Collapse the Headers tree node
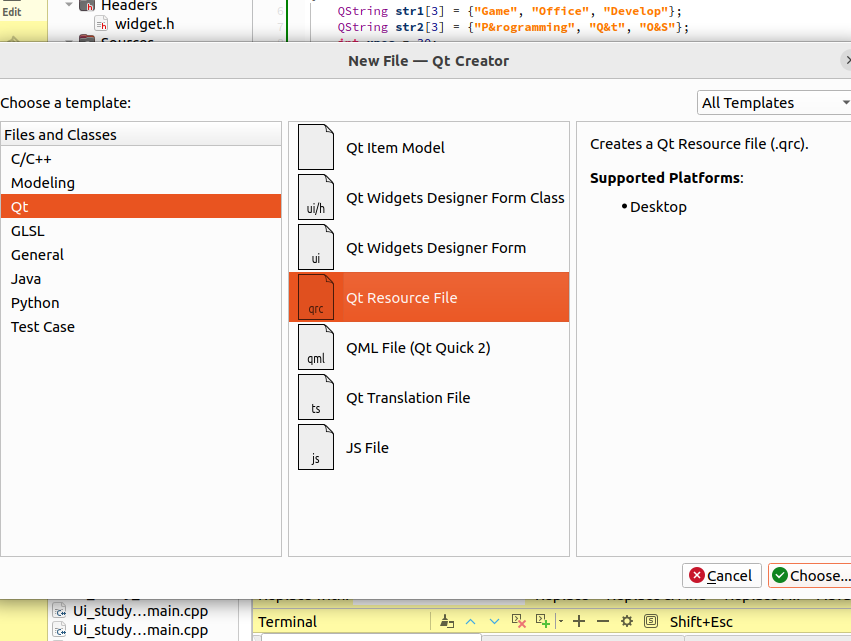The image size is (851, 641). point(68,4)
